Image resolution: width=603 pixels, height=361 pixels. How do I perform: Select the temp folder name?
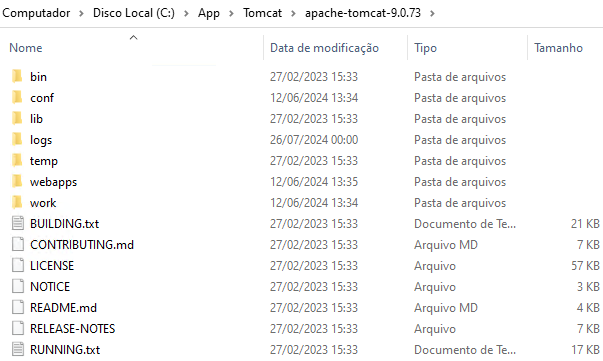pos(44,161)
